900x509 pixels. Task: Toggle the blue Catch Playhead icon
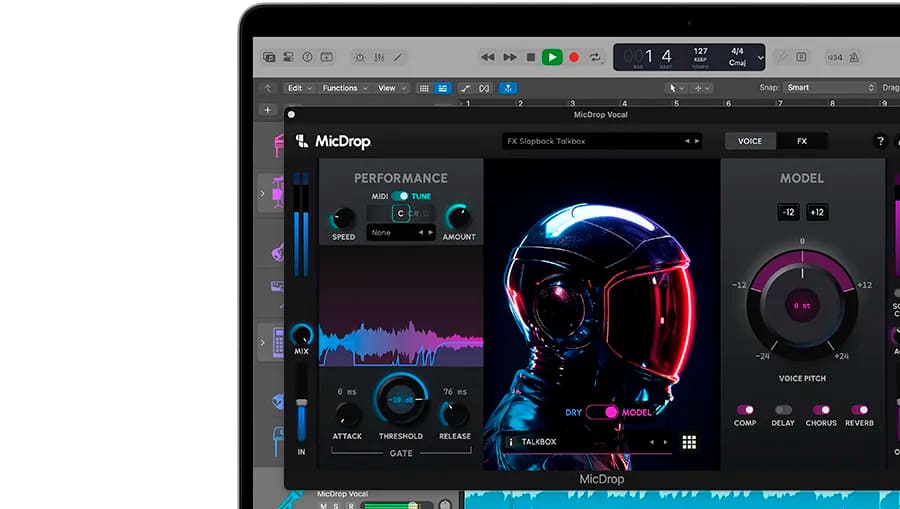508,88
